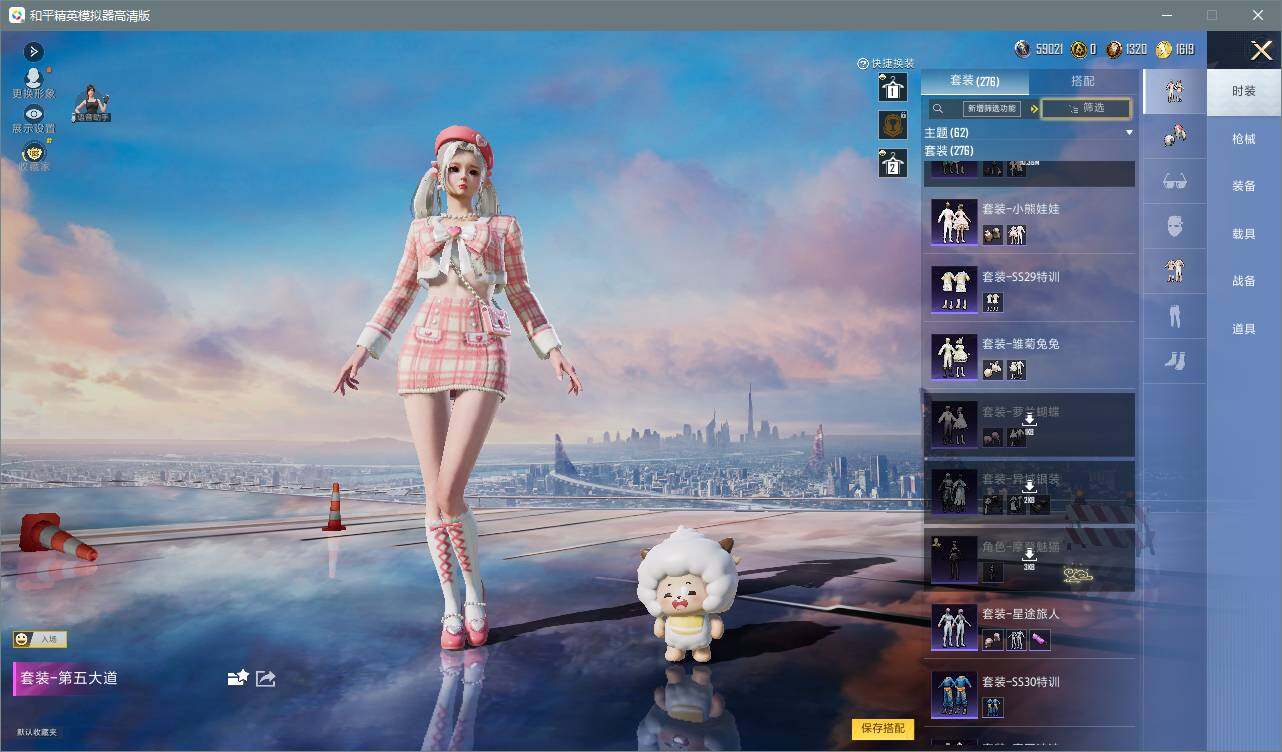This screenshot has height=752, width=1282.
Task: Select the 套装-SS30特训 outfit thumbnail
Action: [x=954, y=694]
